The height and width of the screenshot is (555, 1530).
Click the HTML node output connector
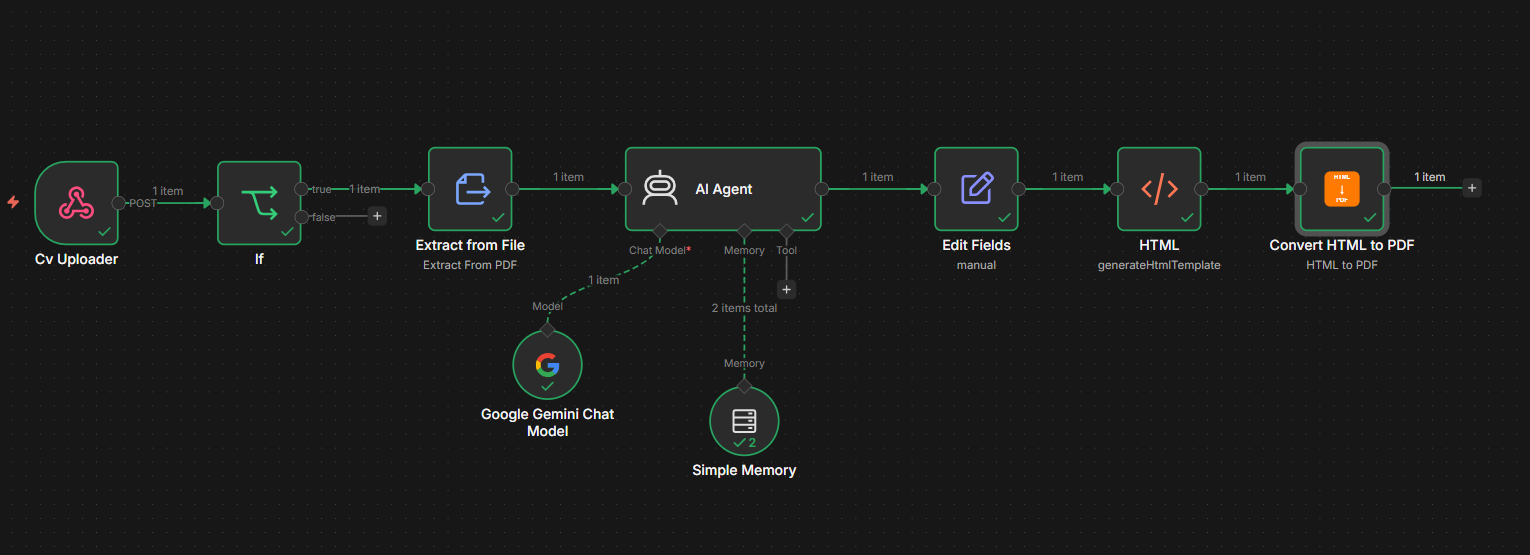coord(1201,189)
